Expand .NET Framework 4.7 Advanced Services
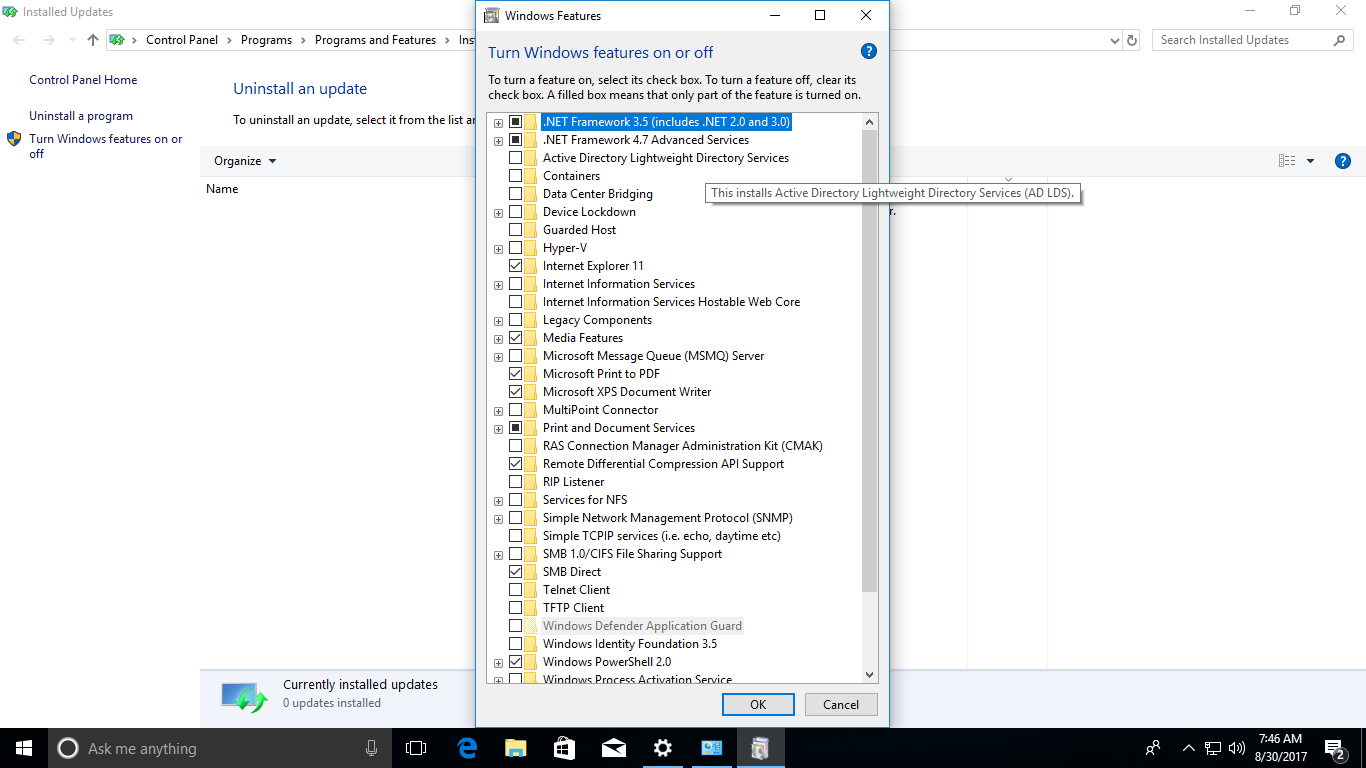Image resolution: width=1366 pixels, height=768 pixels. (x=498, y=141)
